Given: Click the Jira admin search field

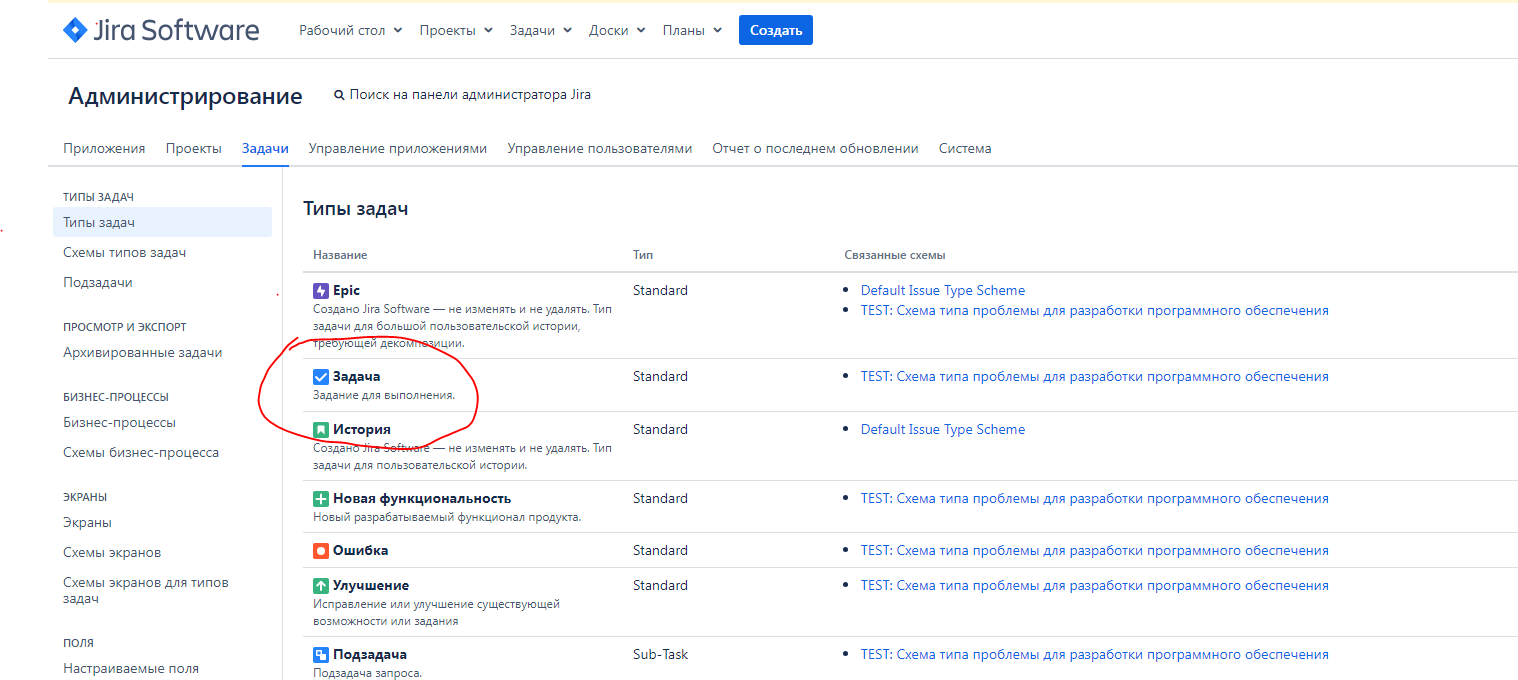Looking at the screenshot, I should (470, 95).
